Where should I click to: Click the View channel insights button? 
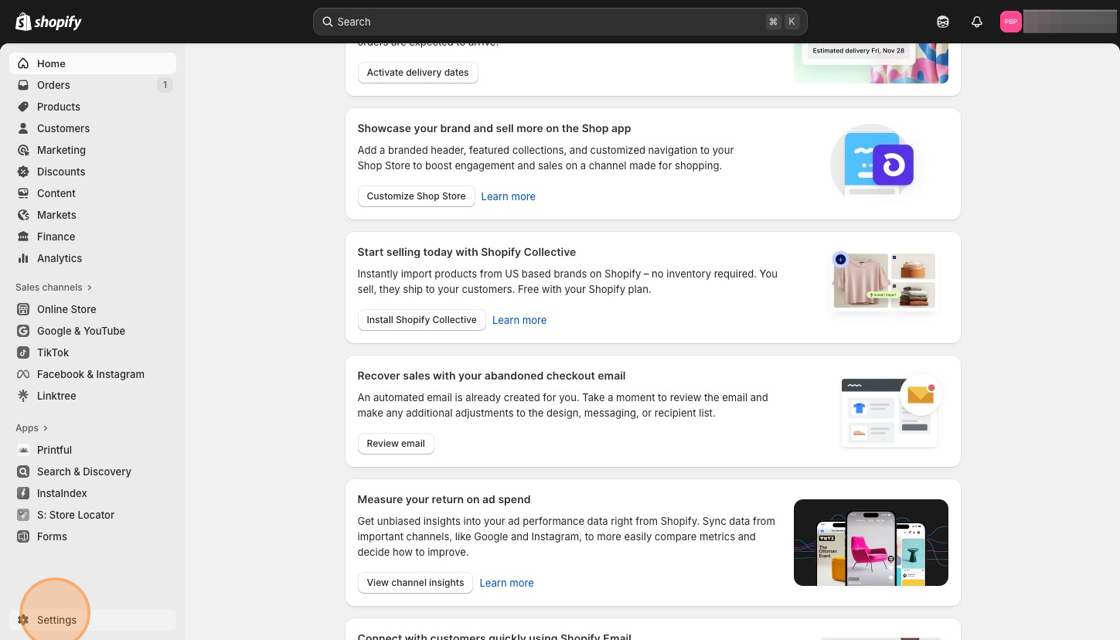(415, 582)
